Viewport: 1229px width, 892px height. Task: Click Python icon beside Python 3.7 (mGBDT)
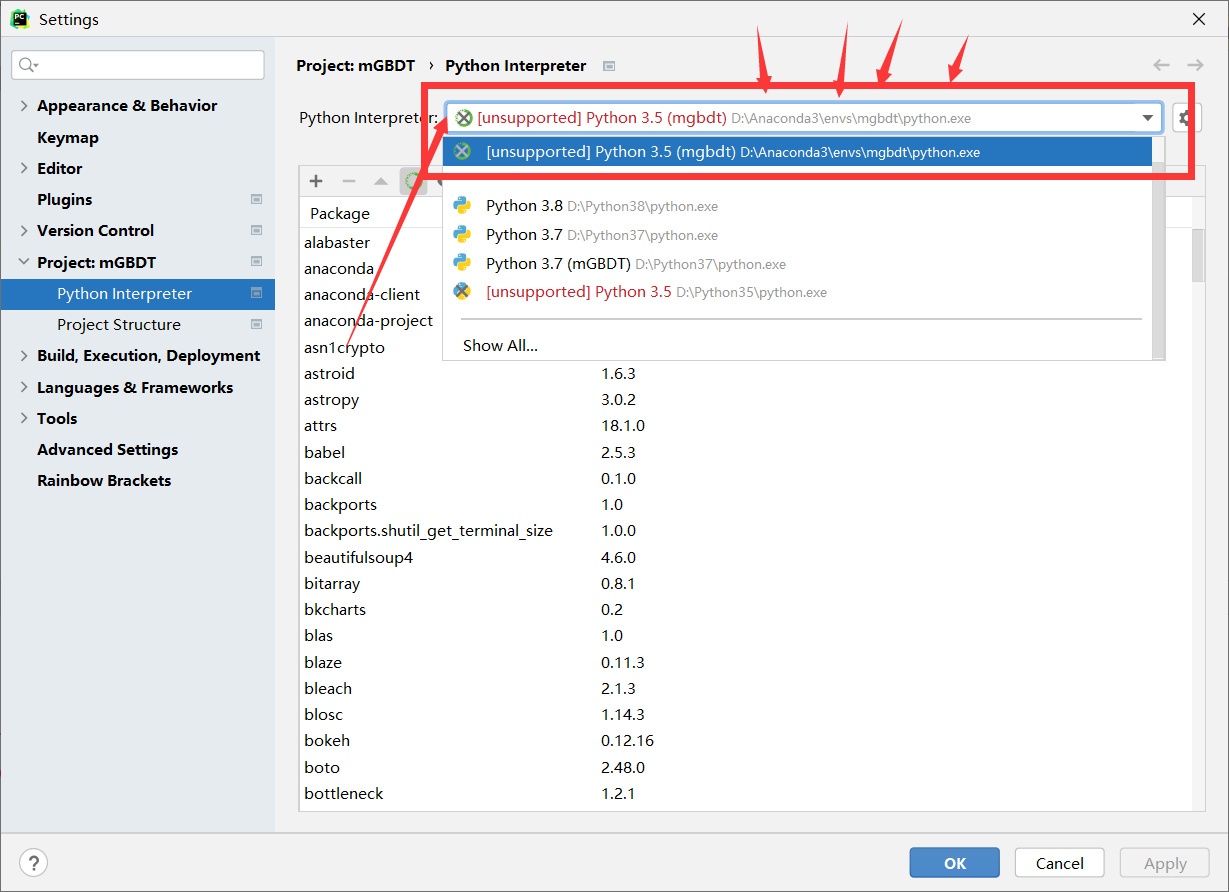(462, 263)
